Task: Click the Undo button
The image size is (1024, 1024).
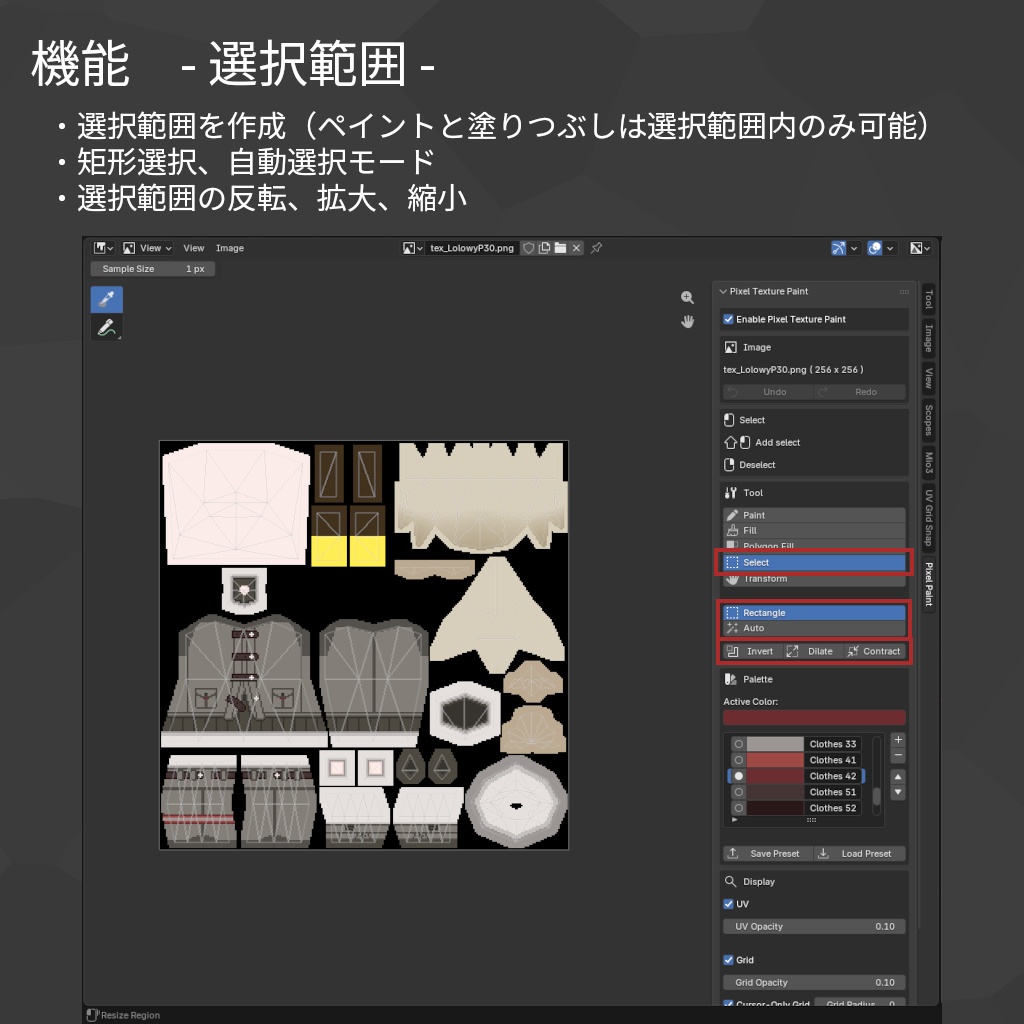Action: click(x=767, y=392)
